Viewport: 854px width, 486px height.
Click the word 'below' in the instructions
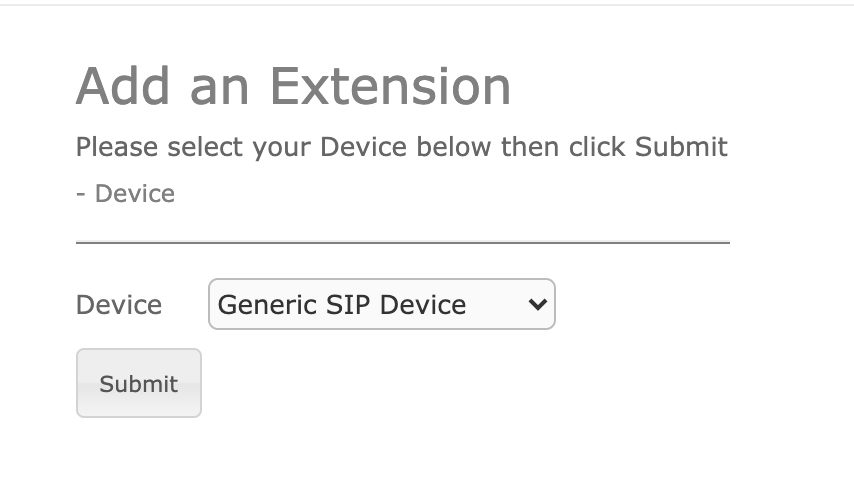click(454, 147)
